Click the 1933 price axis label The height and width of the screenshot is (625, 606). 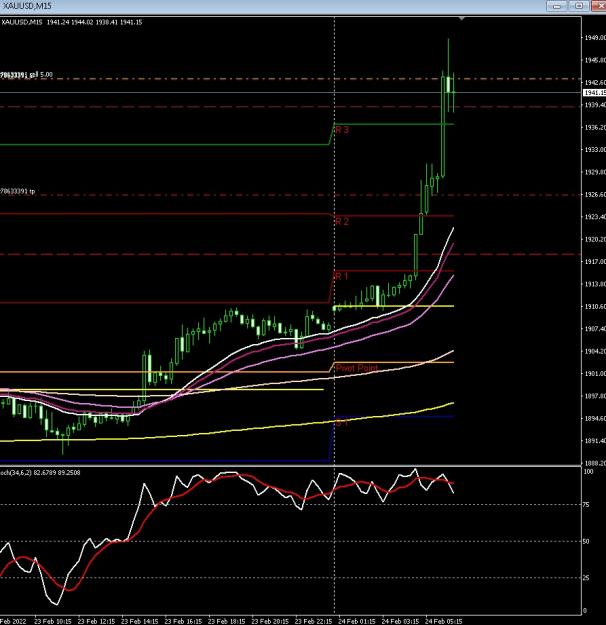pos(595,149)
